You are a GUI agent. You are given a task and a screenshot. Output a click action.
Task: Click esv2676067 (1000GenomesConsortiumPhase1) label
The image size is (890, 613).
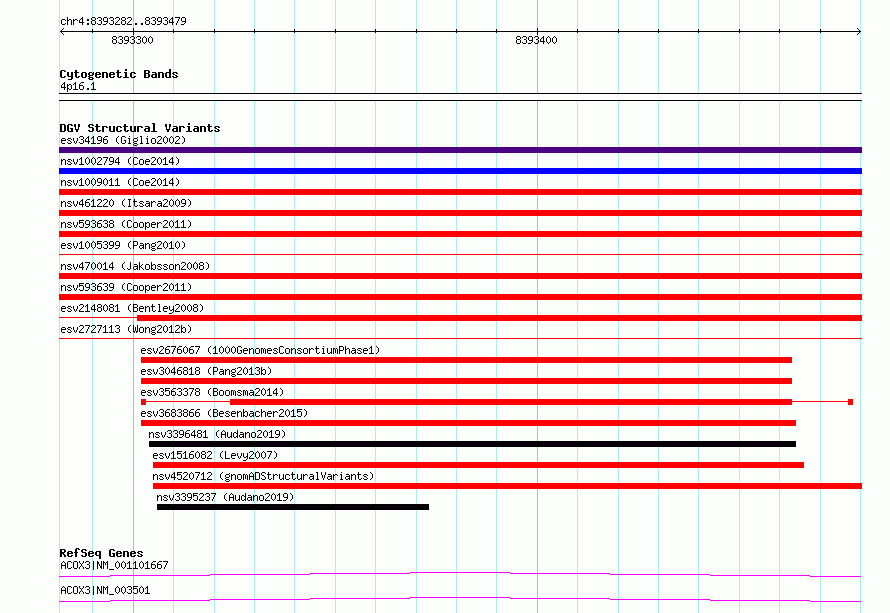tap(260, 350)
